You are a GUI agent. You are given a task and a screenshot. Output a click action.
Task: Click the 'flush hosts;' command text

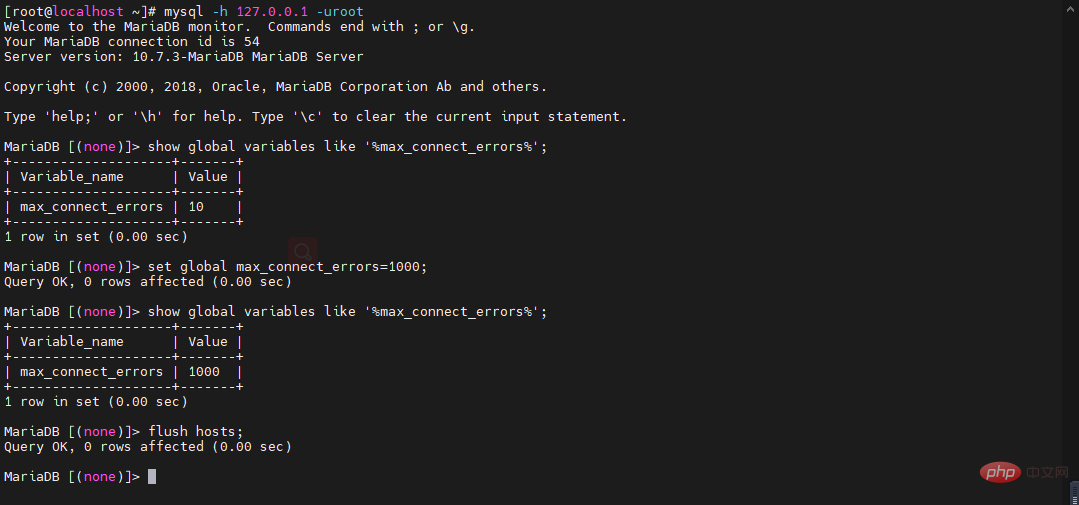pos(196,431)
